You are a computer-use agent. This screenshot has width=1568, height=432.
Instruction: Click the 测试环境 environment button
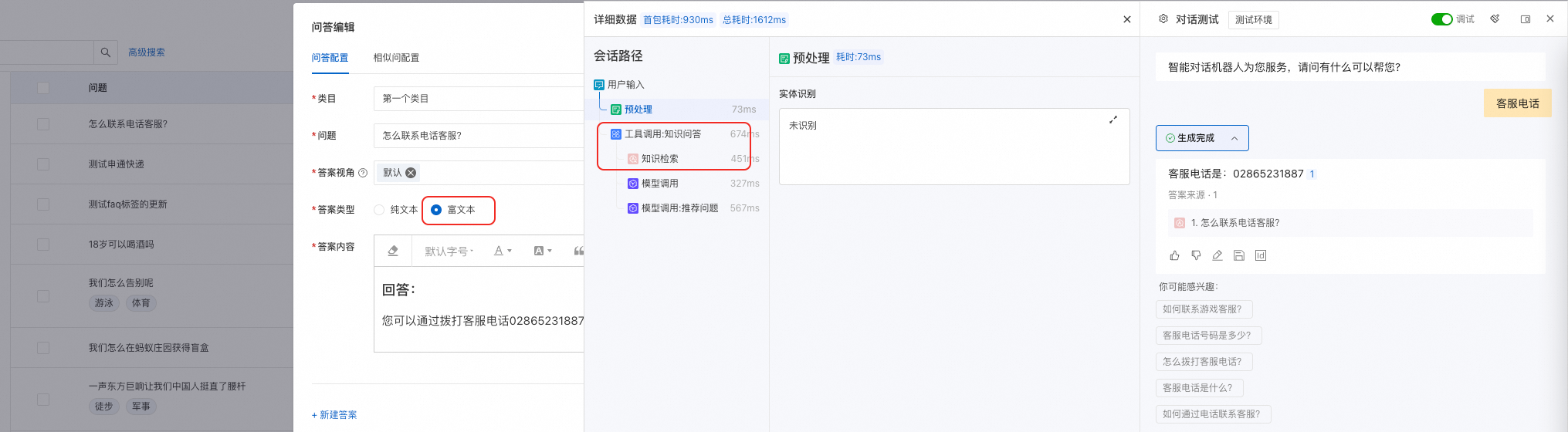coord(1254,20)
